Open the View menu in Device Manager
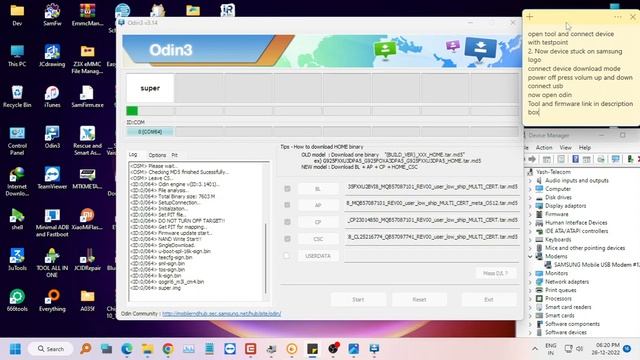 565,147
